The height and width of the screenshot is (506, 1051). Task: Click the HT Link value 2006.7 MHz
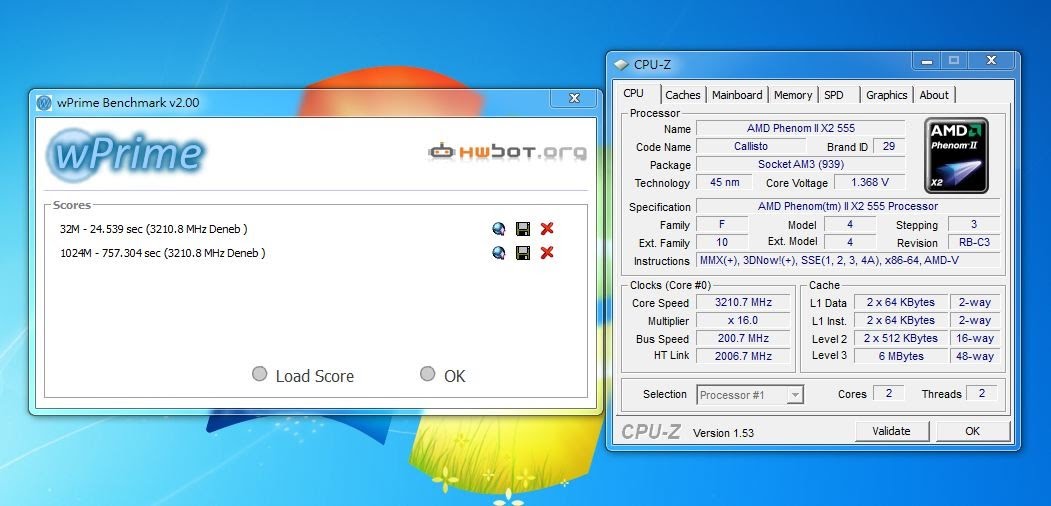point(743,356)
